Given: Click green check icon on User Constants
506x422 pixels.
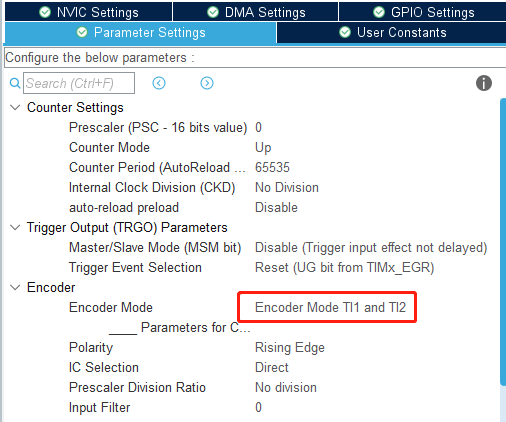Looking at the screenshot, I should coord(345,32).
